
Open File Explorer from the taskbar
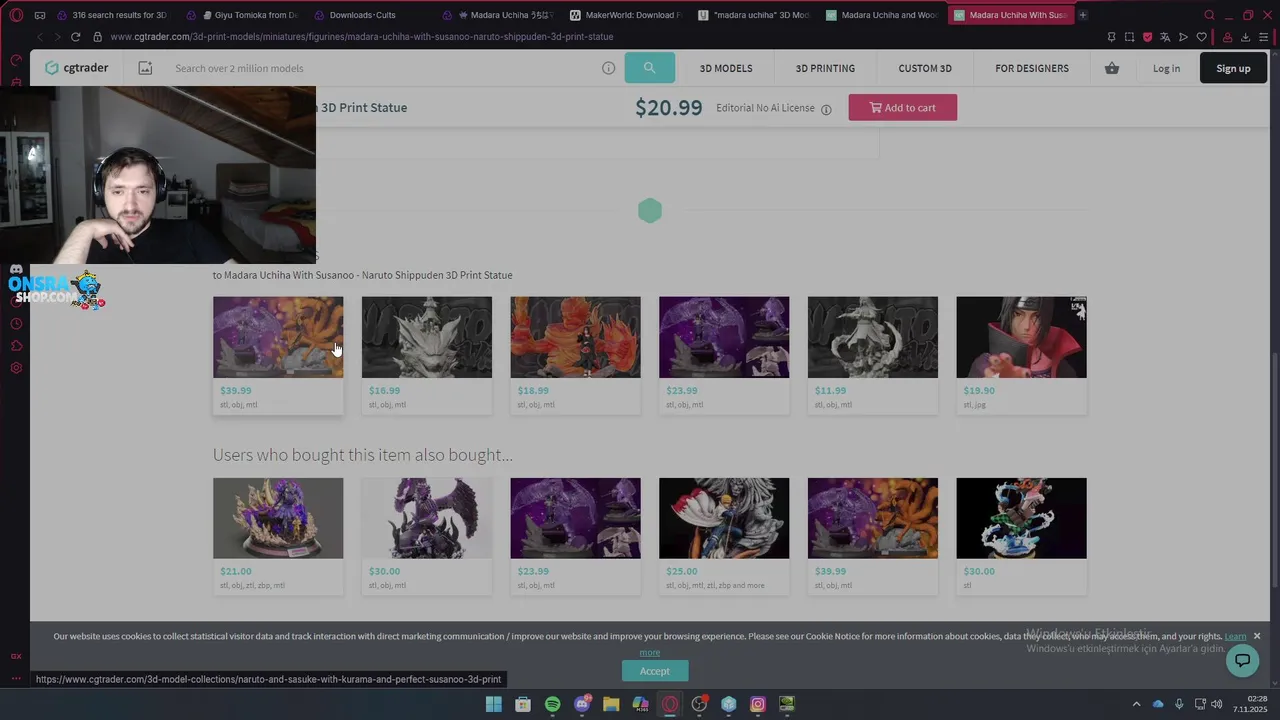pos(611,704)
